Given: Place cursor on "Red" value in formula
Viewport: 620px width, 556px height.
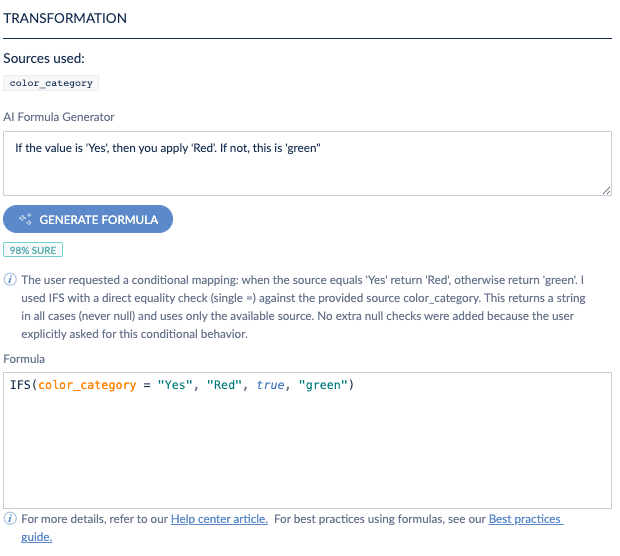Looking at the screenshot, I should click(226, 386).
